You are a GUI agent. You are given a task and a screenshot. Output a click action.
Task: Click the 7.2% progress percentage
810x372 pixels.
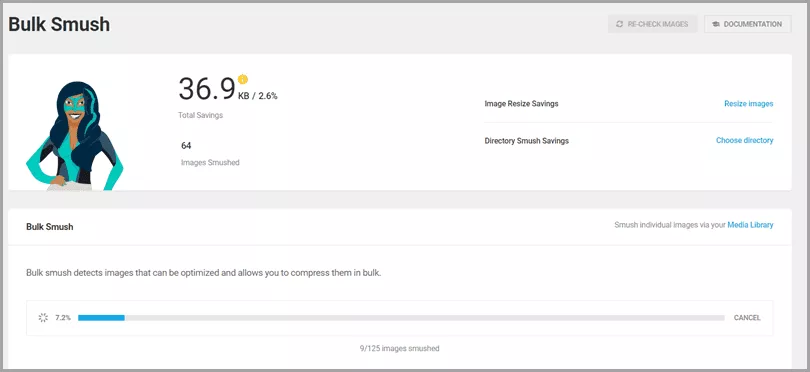63,318
